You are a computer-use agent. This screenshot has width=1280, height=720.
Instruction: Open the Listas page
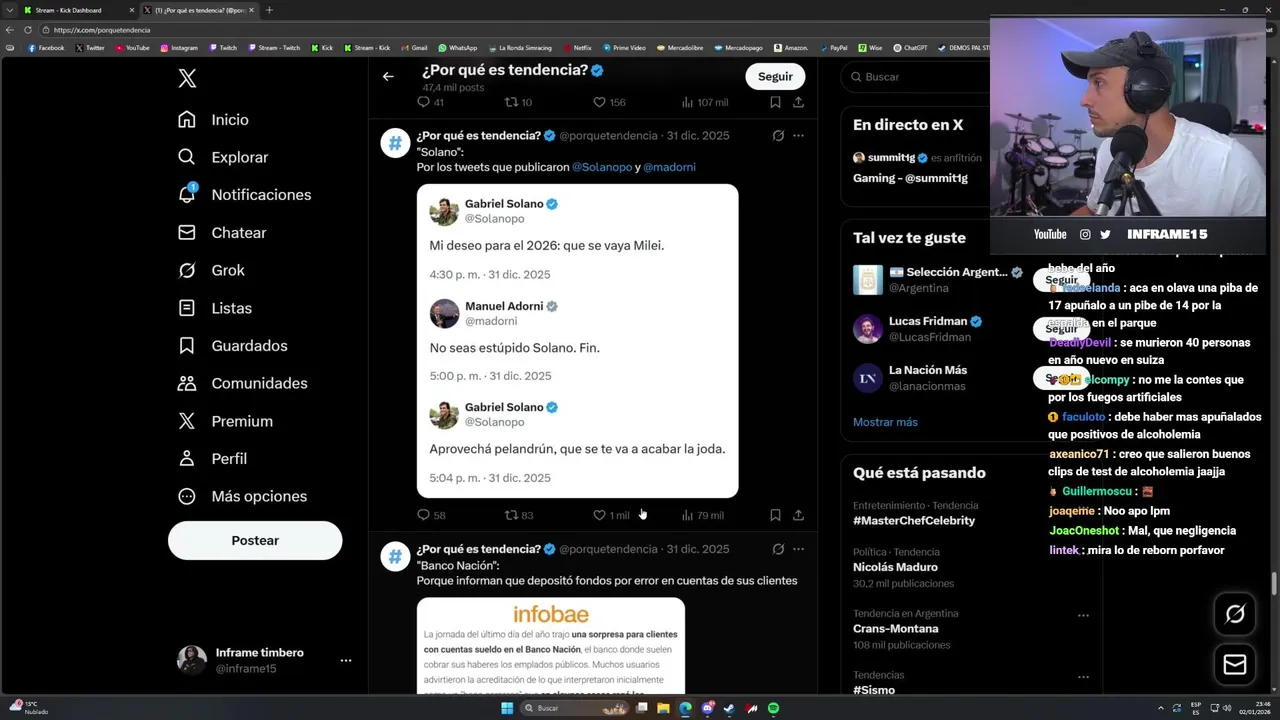coord(214,308)
